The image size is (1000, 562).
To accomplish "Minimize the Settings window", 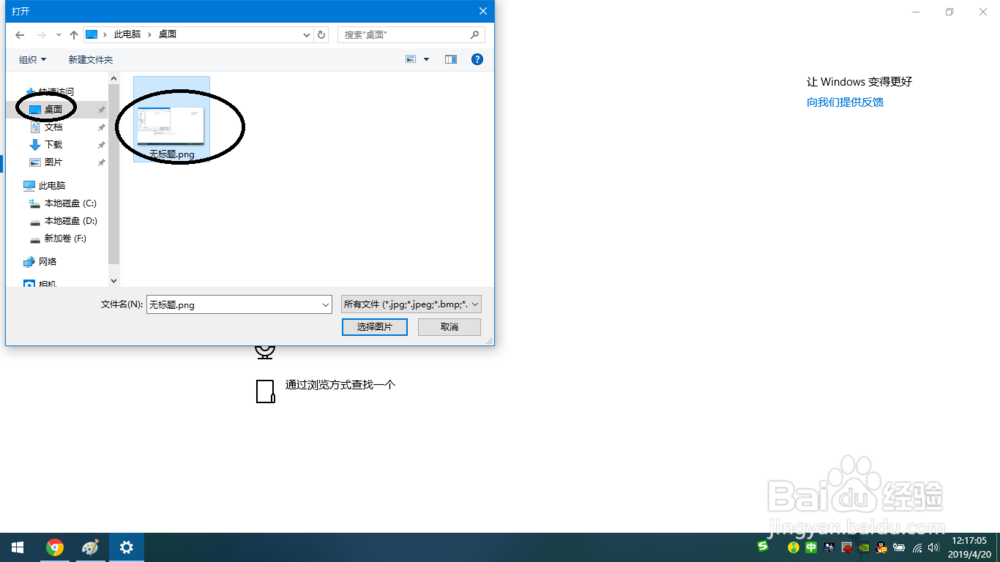I will pyautogui.click(x=916, y=11).
